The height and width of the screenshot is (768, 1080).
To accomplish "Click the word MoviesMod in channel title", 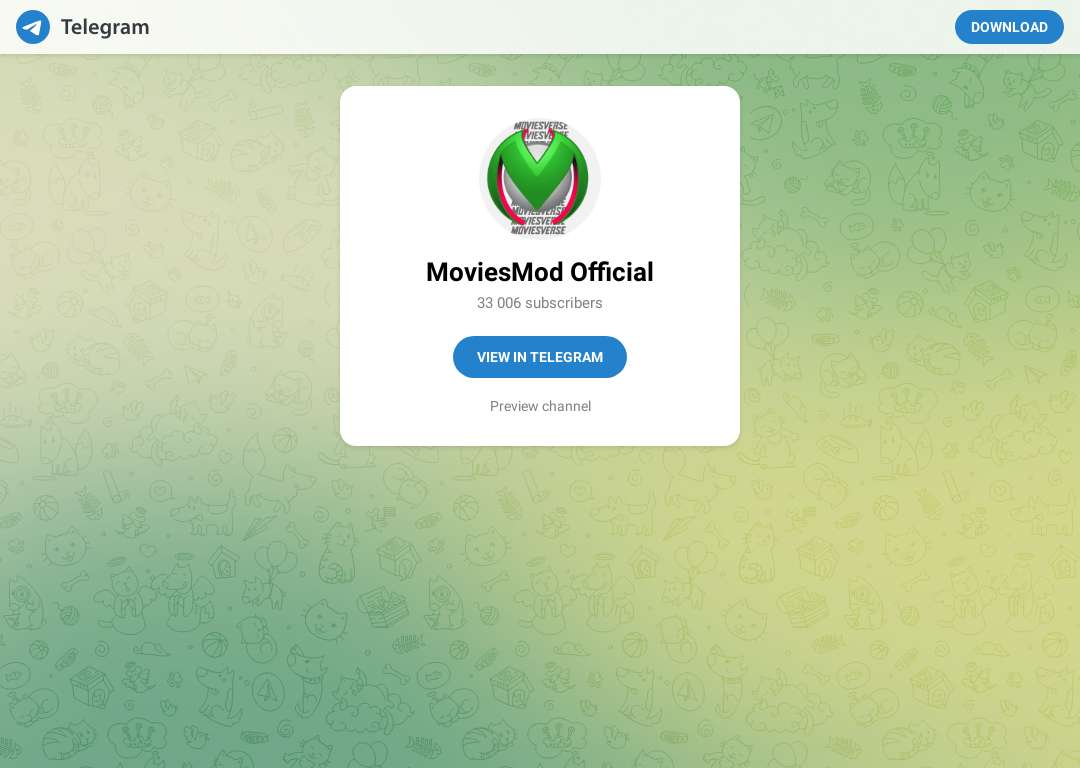I will (494, 272).
